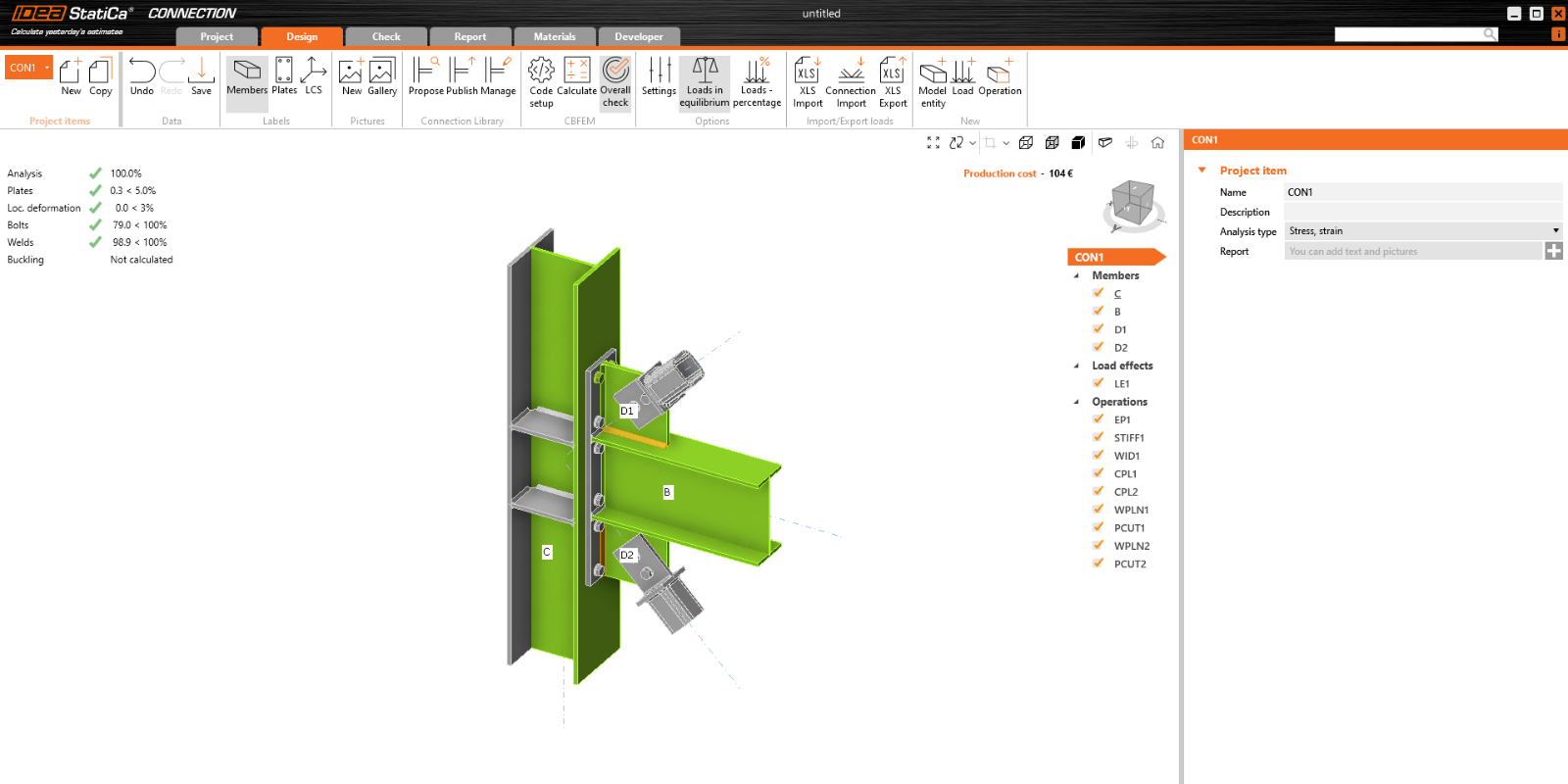Click the home view icon
This screenshot has height=784, width=1568.
pyautogui.click(x=1157, y=143)
